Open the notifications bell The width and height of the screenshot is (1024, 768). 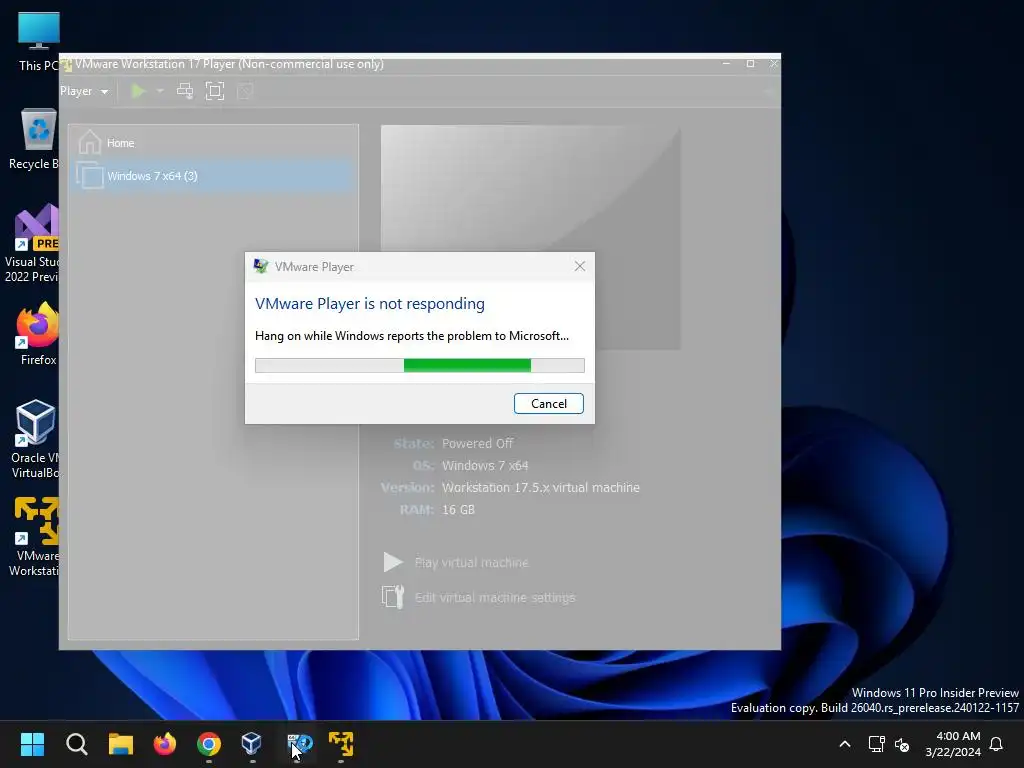(996, 744)
